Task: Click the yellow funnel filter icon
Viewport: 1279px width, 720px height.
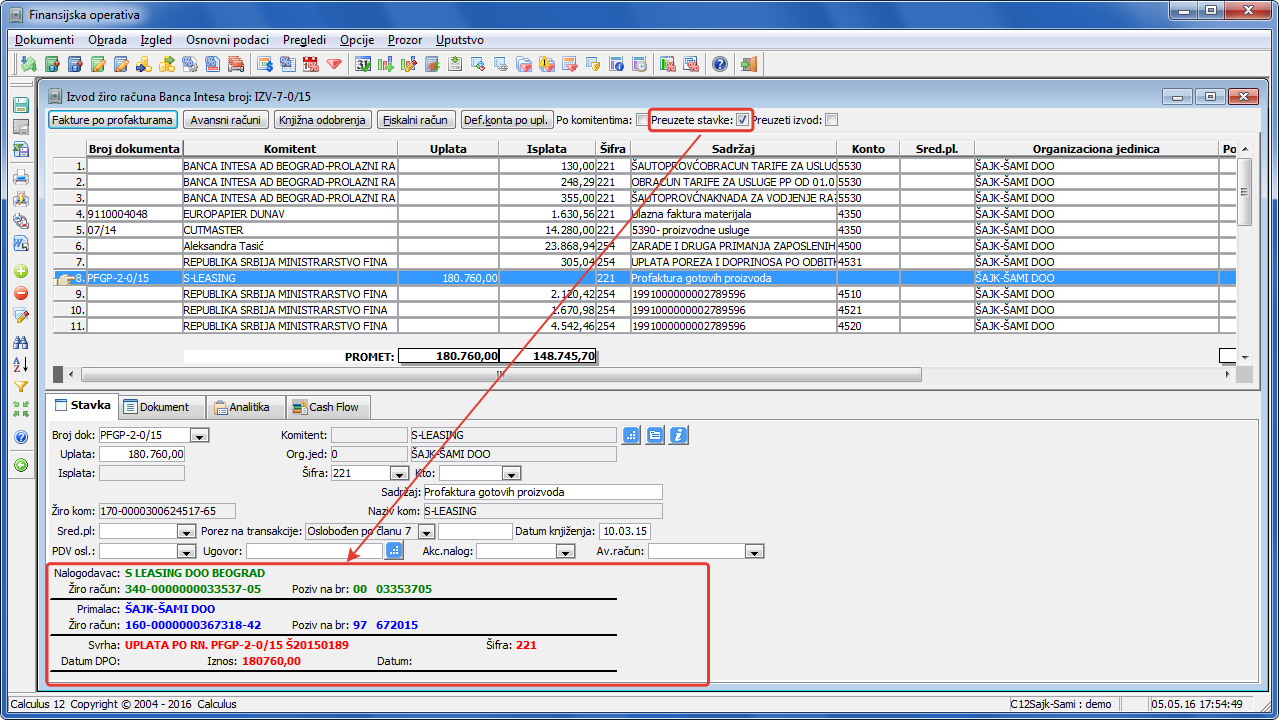Action: click(20, 387)
